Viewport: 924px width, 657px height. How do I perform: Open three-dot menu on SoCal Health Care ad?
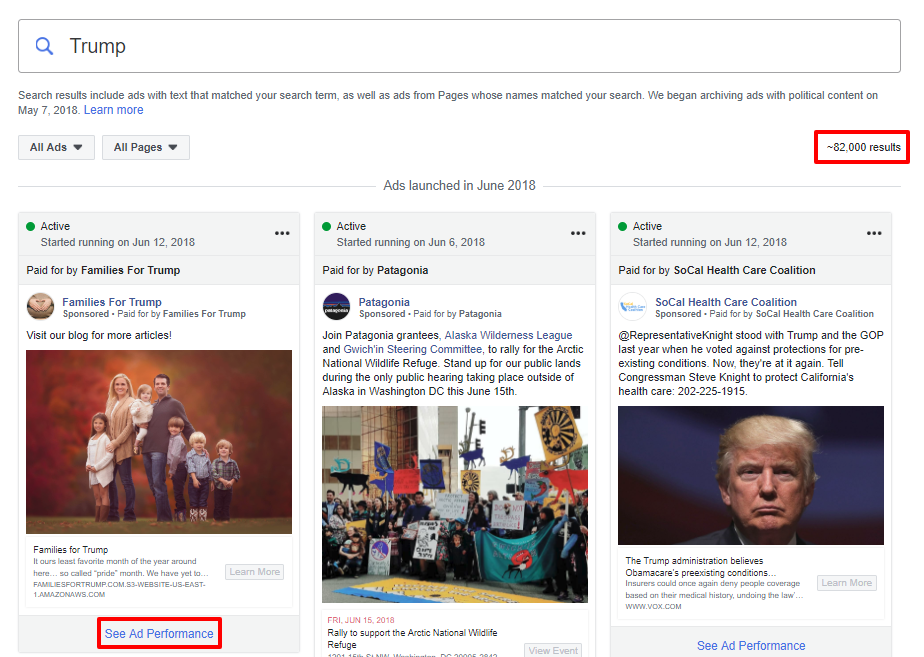click(x=874, y=233)
